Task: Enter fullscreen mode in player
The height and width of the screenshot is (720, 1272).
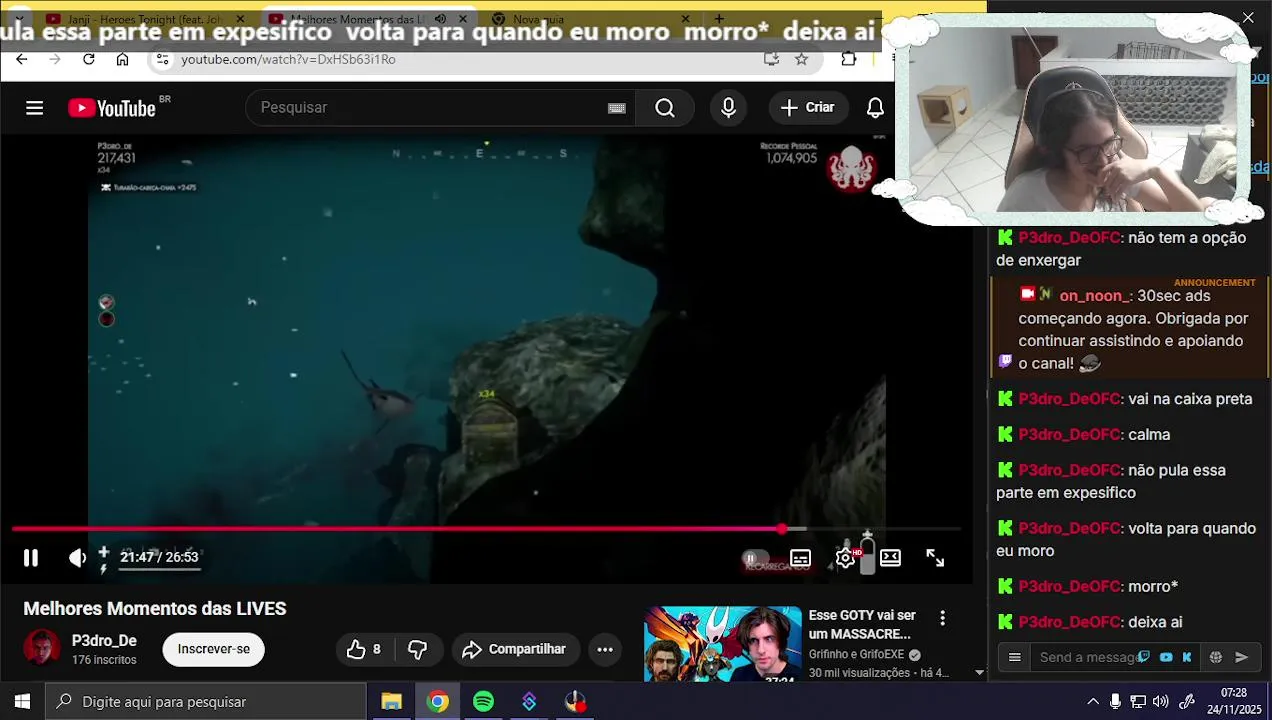Action: coord(935,558)
